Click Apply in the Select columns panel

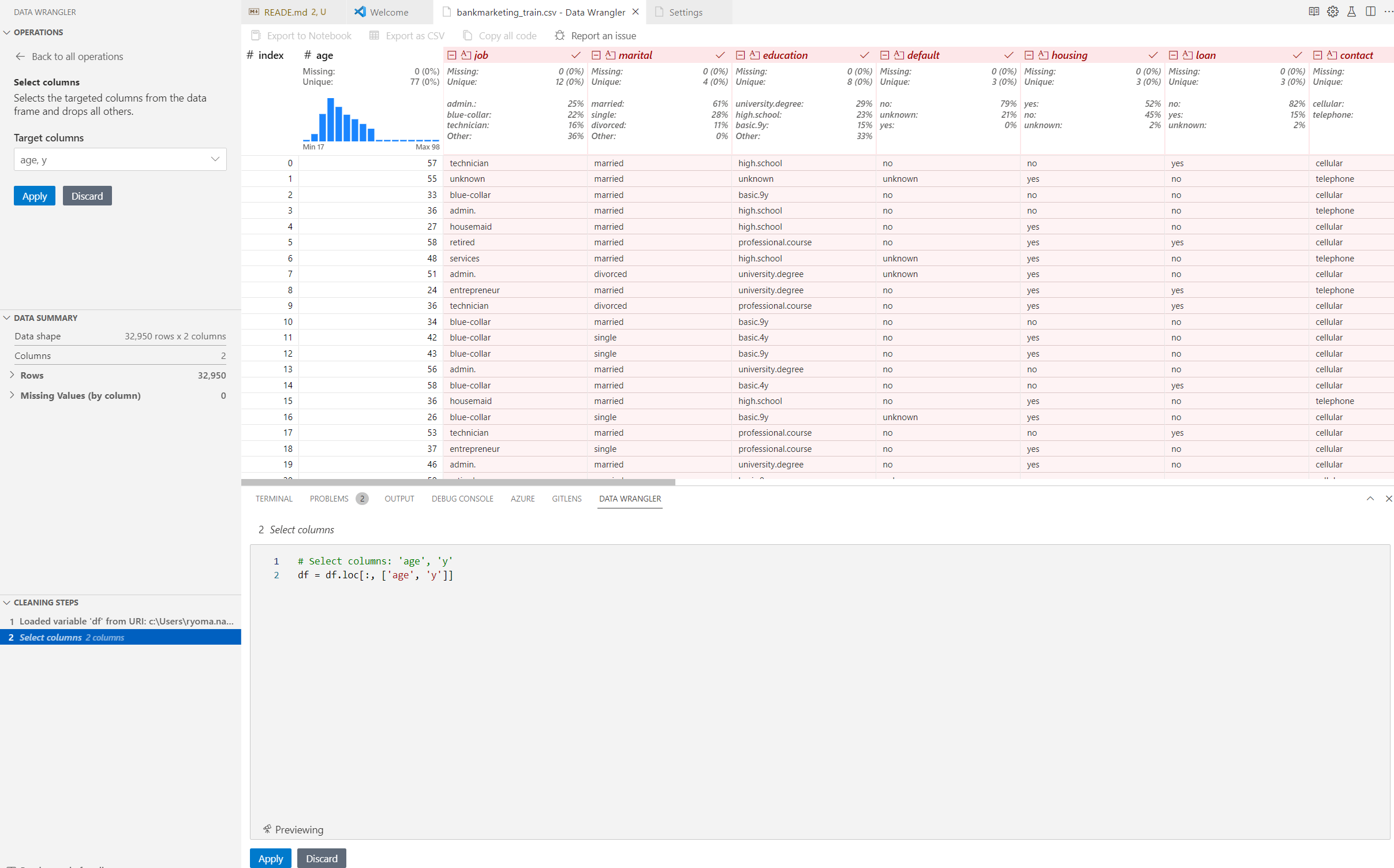(34, 196)
